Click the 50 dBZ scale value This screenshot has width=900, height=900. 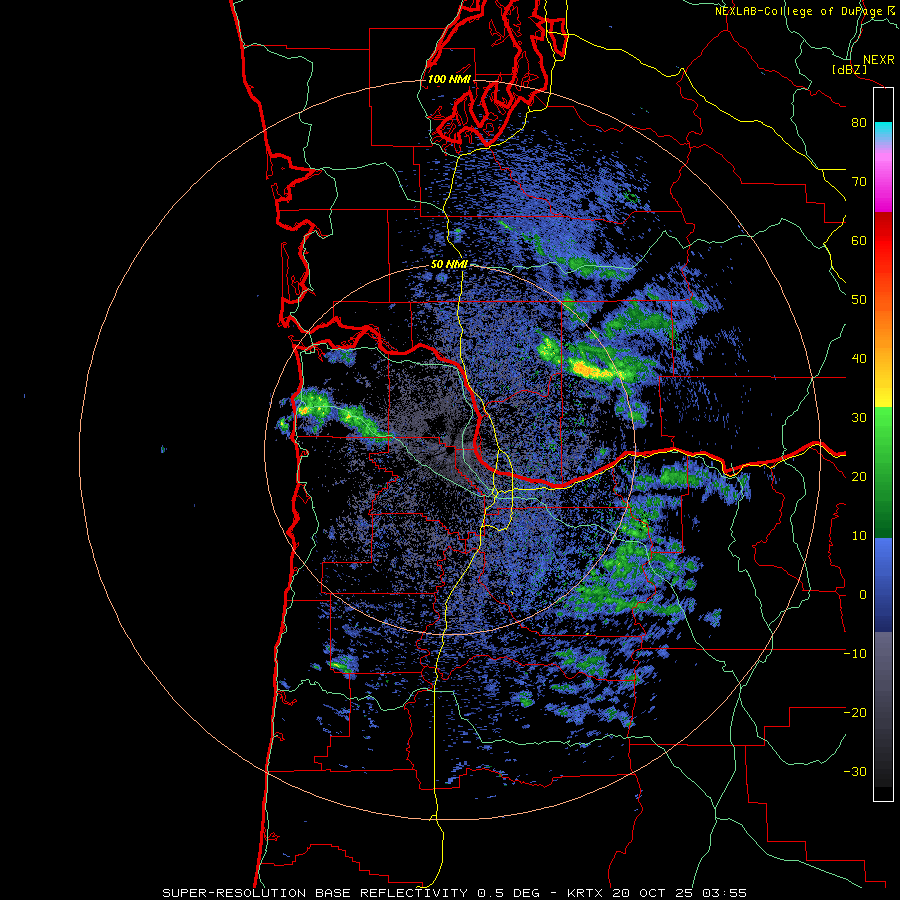[x=859, y=300]
